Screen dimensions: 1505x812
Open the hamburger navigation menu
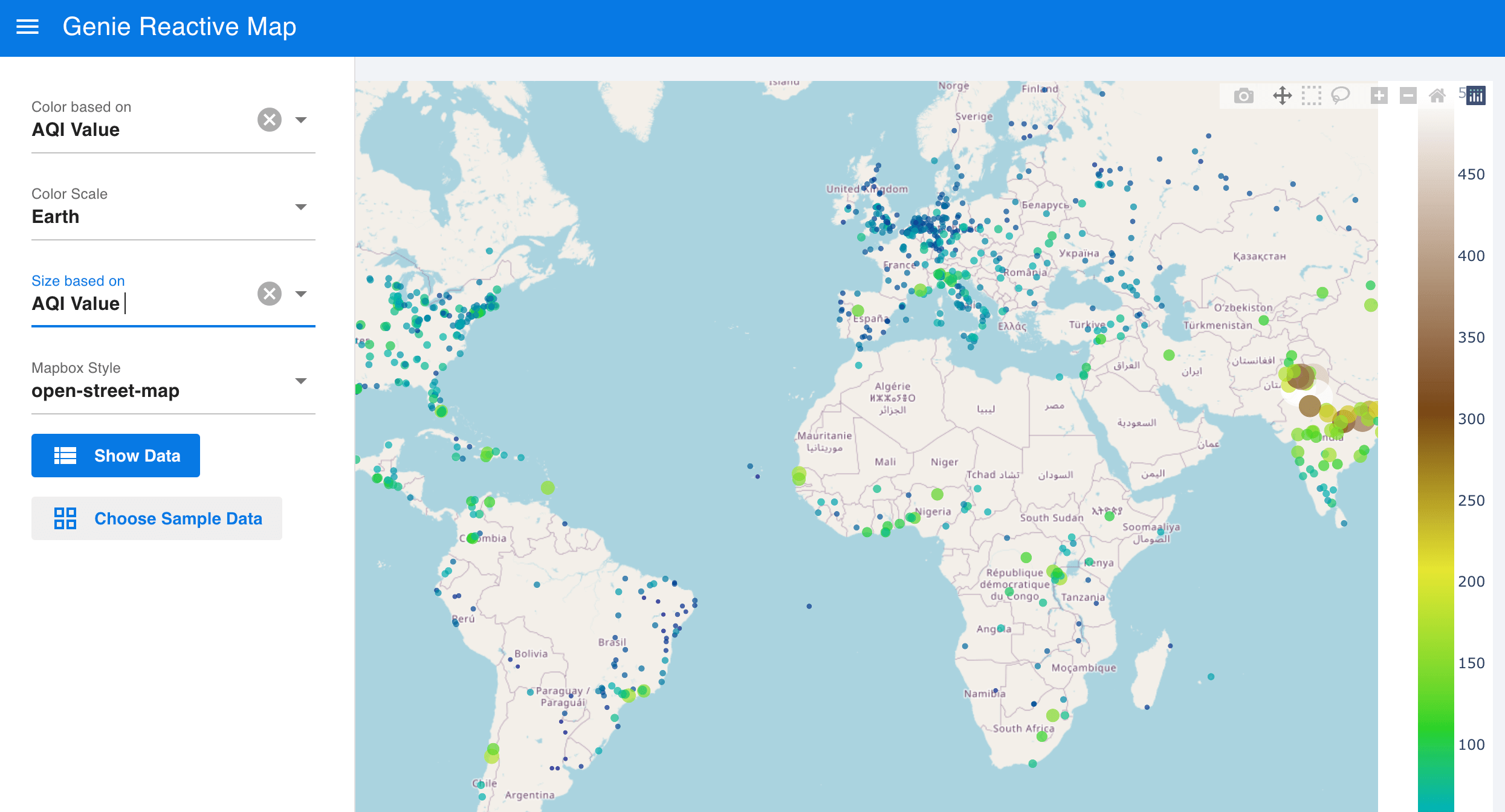[27, 27]
